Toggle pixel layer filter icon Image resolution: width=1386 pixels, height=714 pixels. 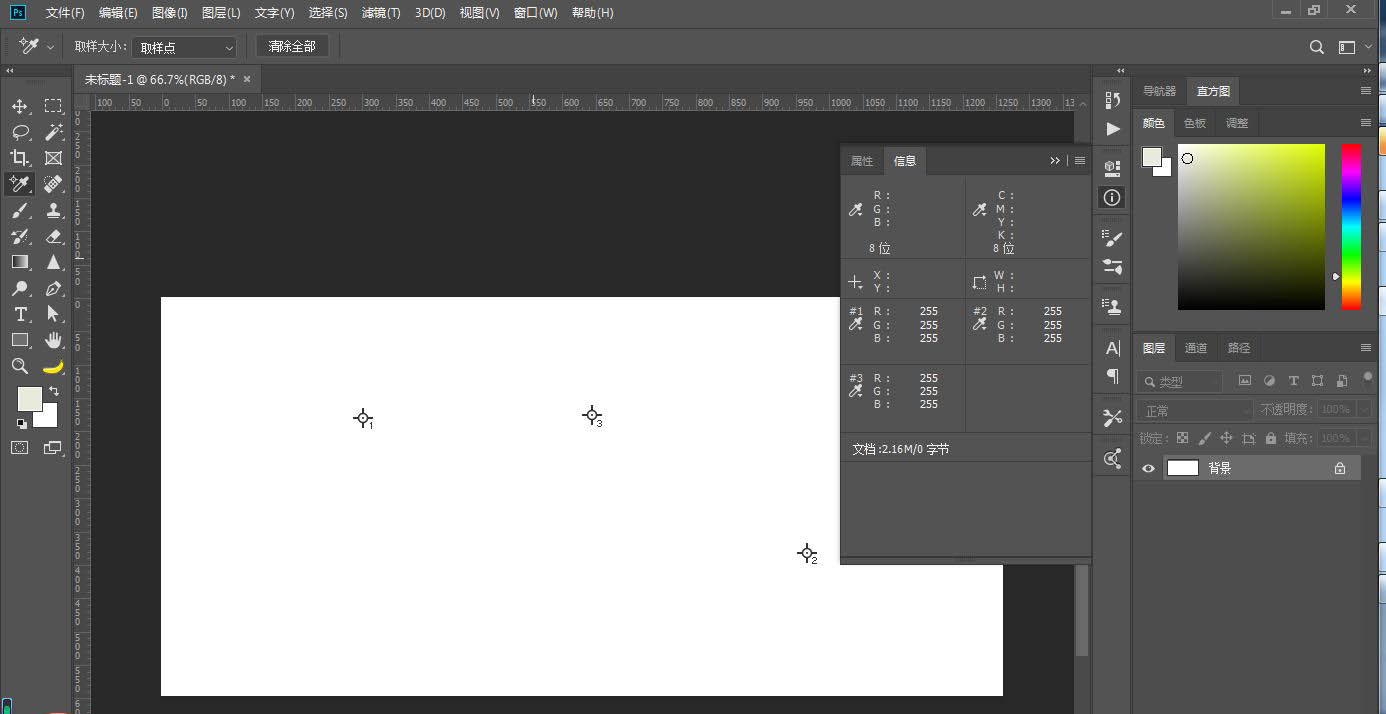1245,381
